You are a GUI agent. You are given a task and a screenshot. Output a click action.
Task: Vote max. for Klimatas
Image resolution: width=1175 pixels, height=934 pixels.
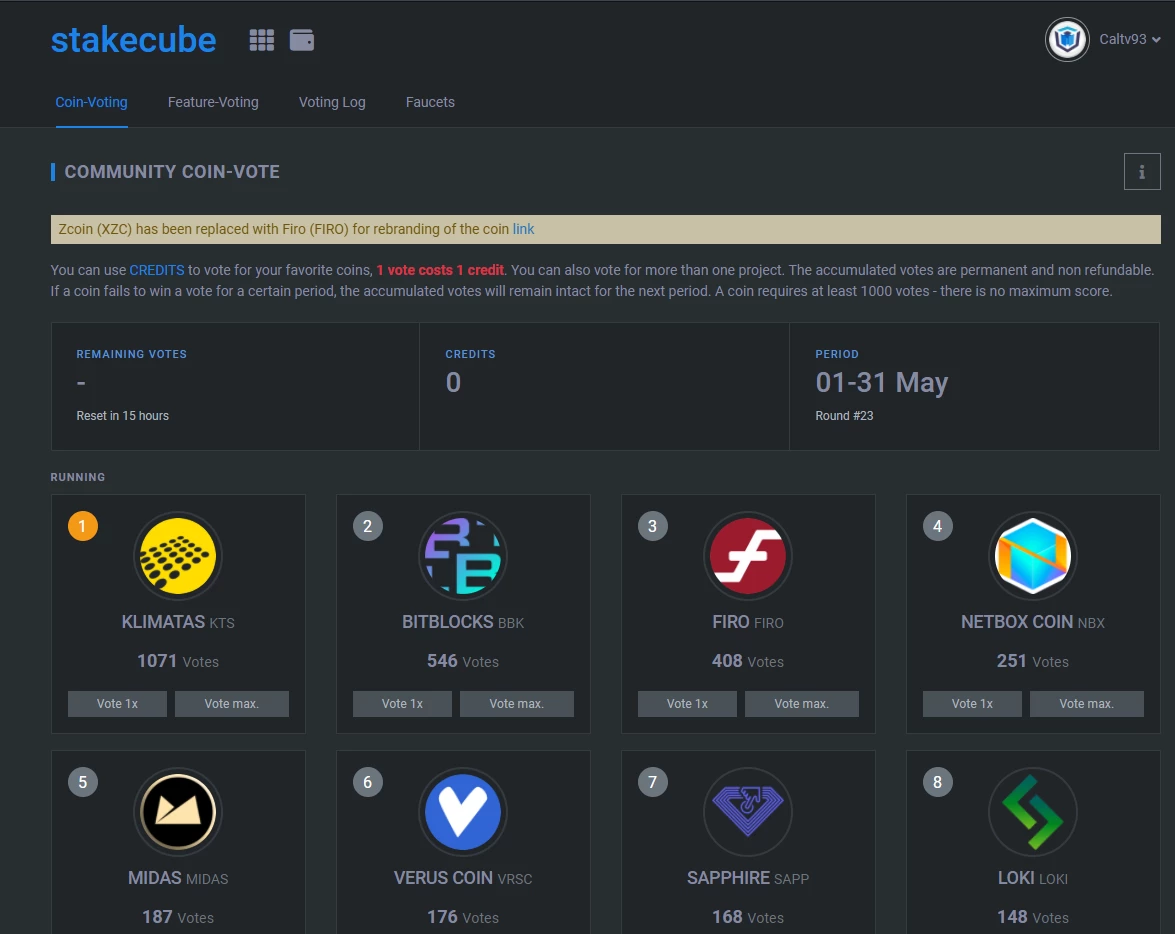tap(232, 704)
